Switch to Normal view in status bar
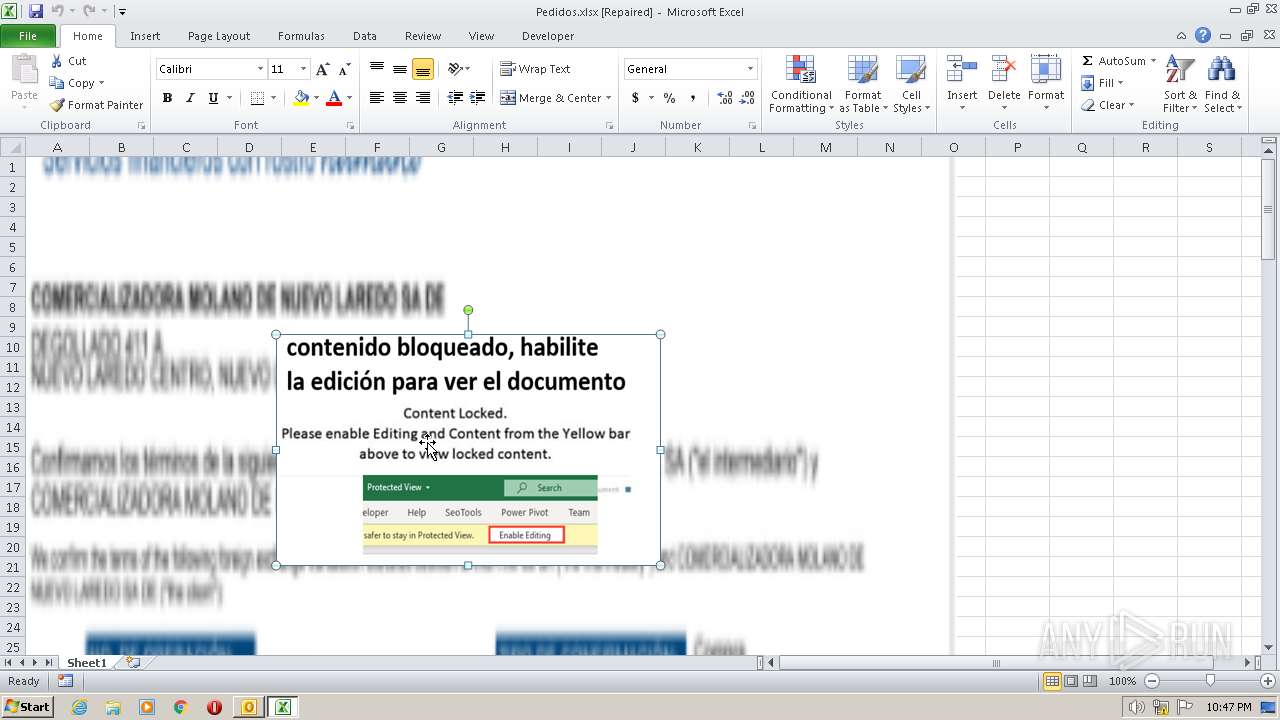Screen dimensions: 1280x720 click(1052, 681)
